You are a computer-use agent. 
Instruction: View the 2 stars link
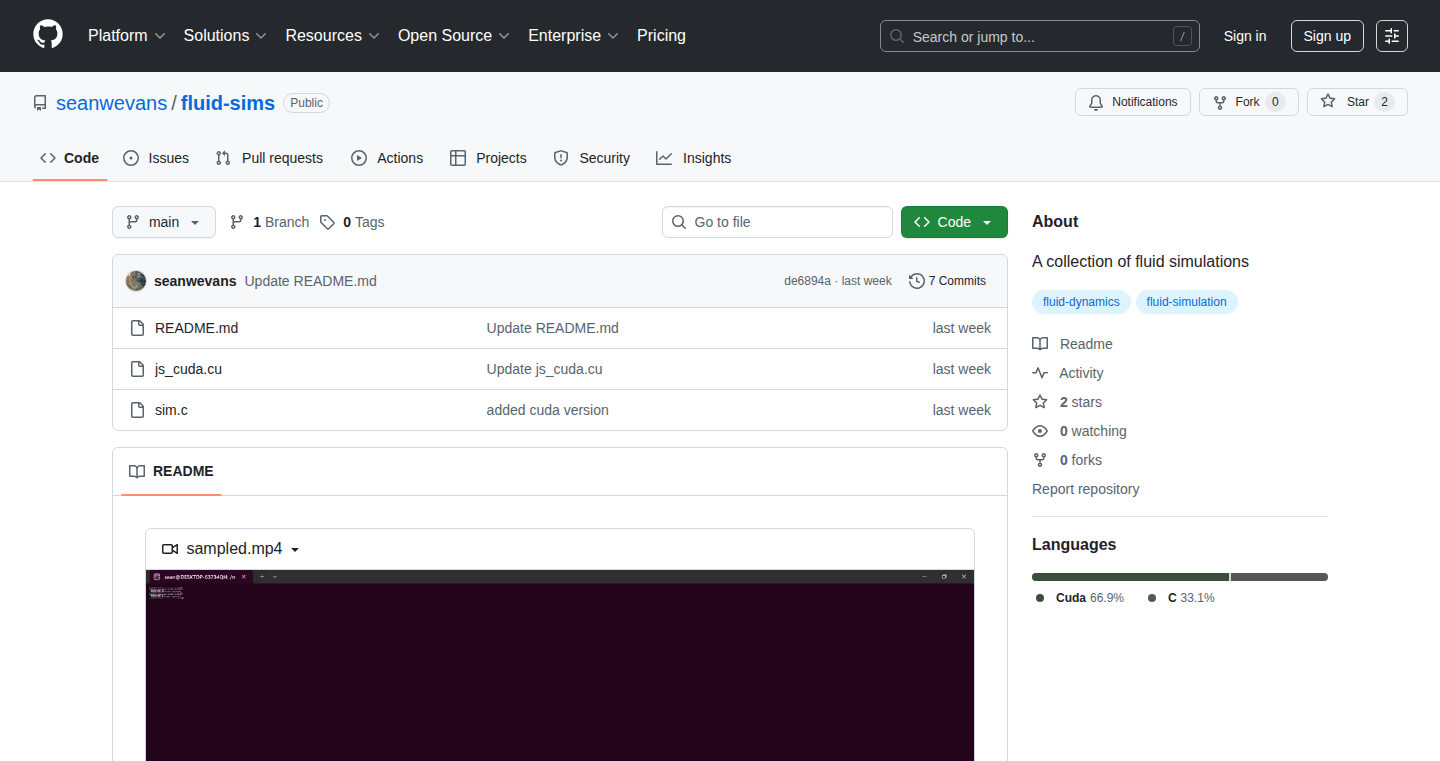click(x=1067, y=402)
